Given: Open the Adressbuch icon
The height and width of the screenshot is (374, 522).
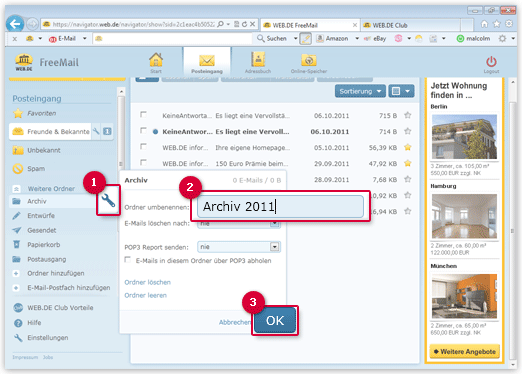Looking at the screenshot, I should [x=258, y=60].
